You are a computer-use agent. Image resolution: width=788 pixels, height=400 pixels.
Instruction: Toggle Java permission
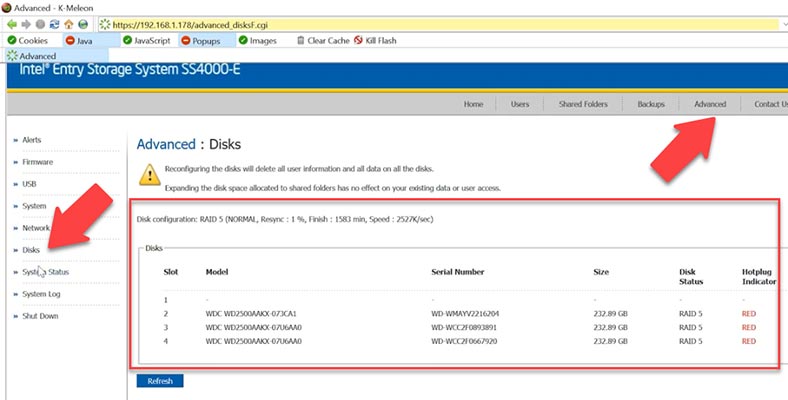[x=79, y=40]
